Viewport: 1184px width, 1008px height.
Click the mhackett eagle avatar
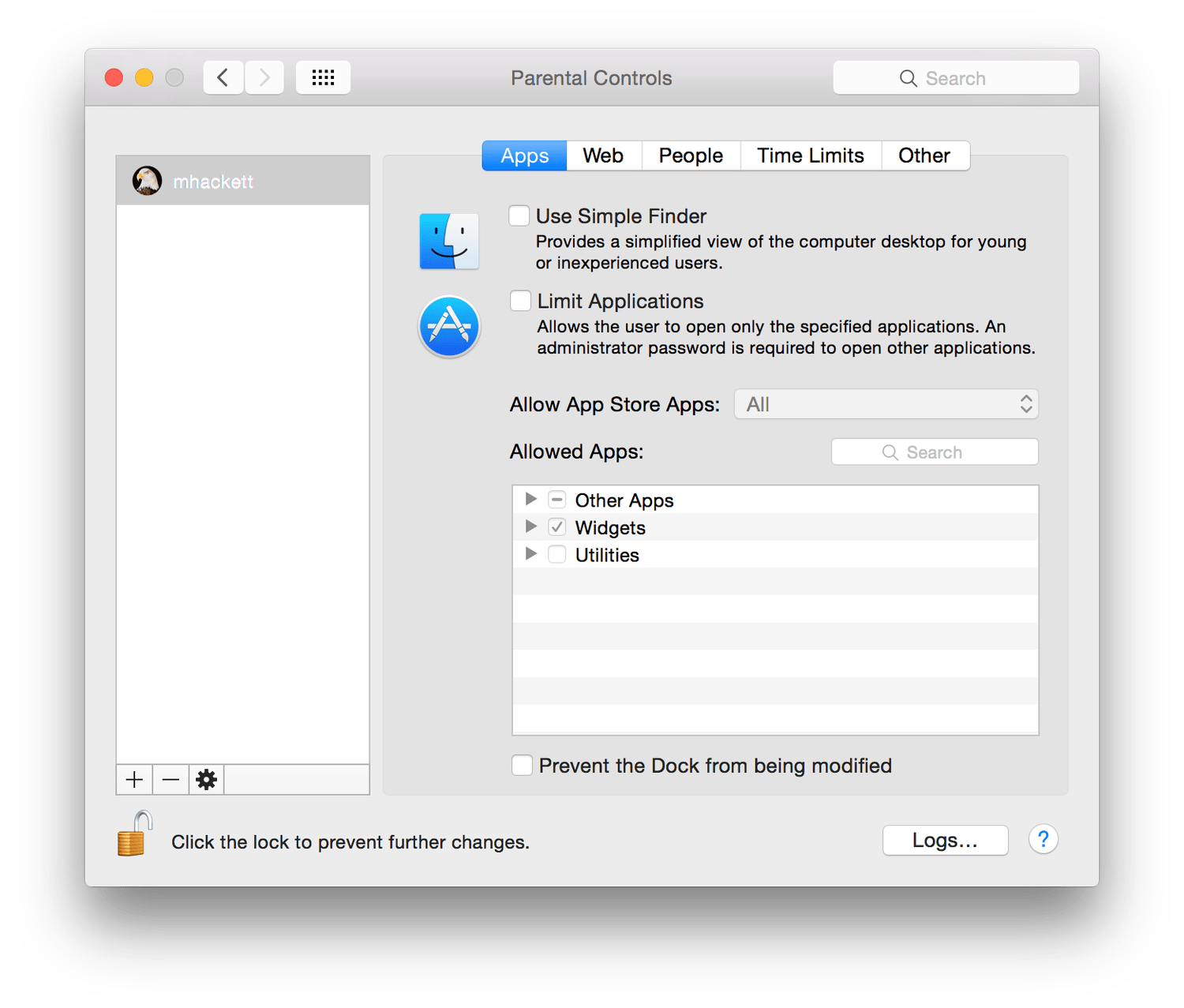[x=147, y=181]
